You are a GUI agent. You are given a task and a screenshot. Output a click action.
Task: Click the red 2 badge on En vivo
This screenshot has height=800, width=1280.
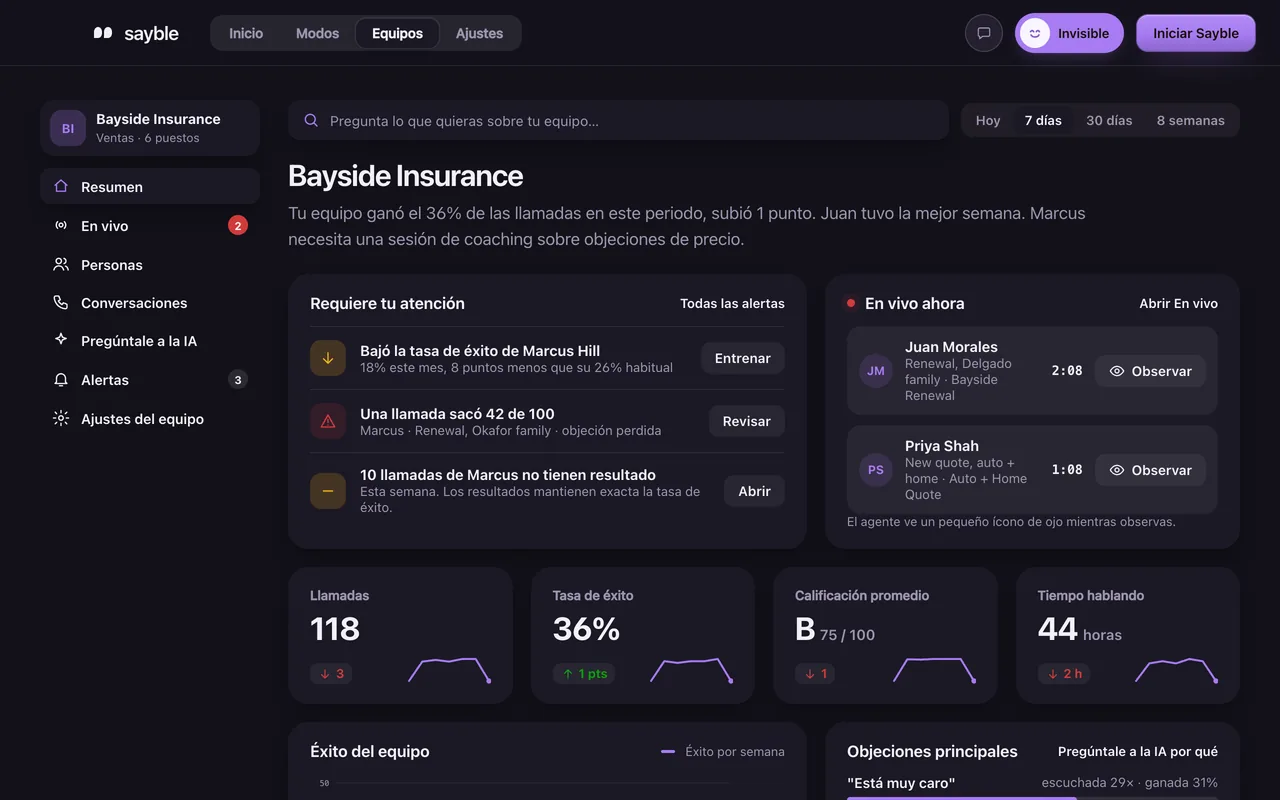(x=238, y=226)
